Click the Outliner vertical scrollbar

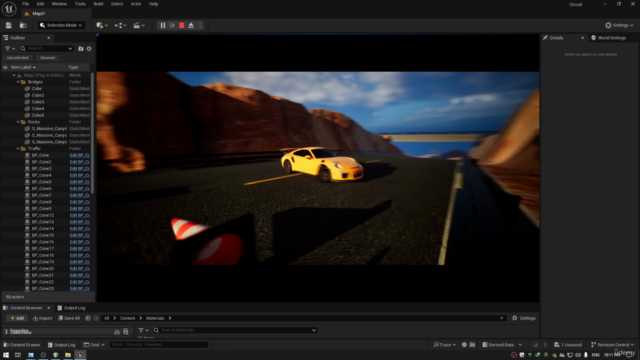point(93,133)
